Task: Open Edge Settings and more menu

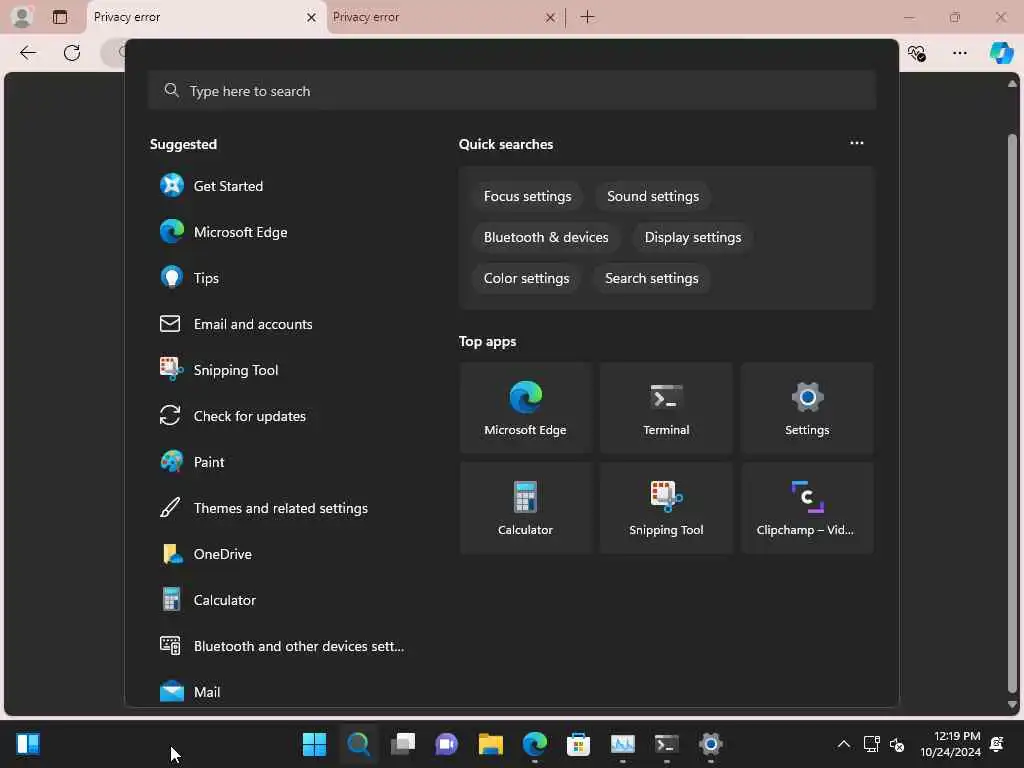Action: 959,53
